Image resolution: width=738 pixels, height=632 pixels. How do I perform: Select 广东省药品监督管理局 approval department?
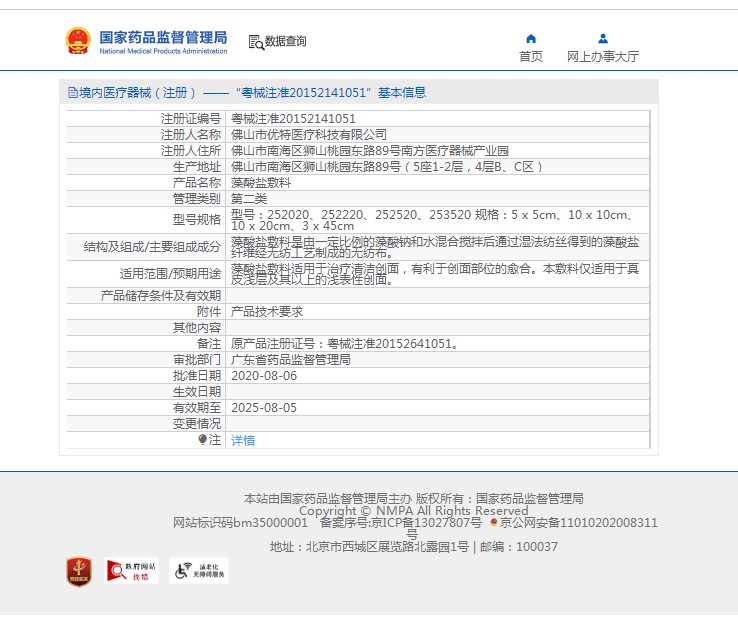(291, 360)
